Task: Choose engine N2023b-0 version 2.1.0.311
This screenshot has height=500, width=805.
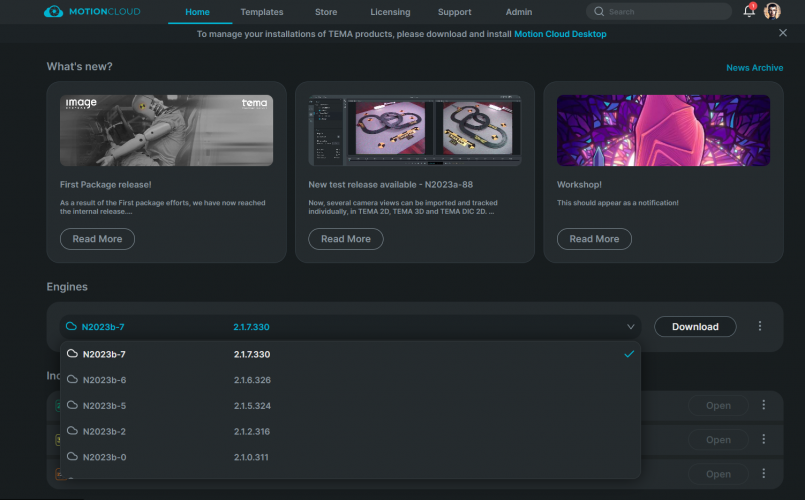Action: click(x=350, y=457)
